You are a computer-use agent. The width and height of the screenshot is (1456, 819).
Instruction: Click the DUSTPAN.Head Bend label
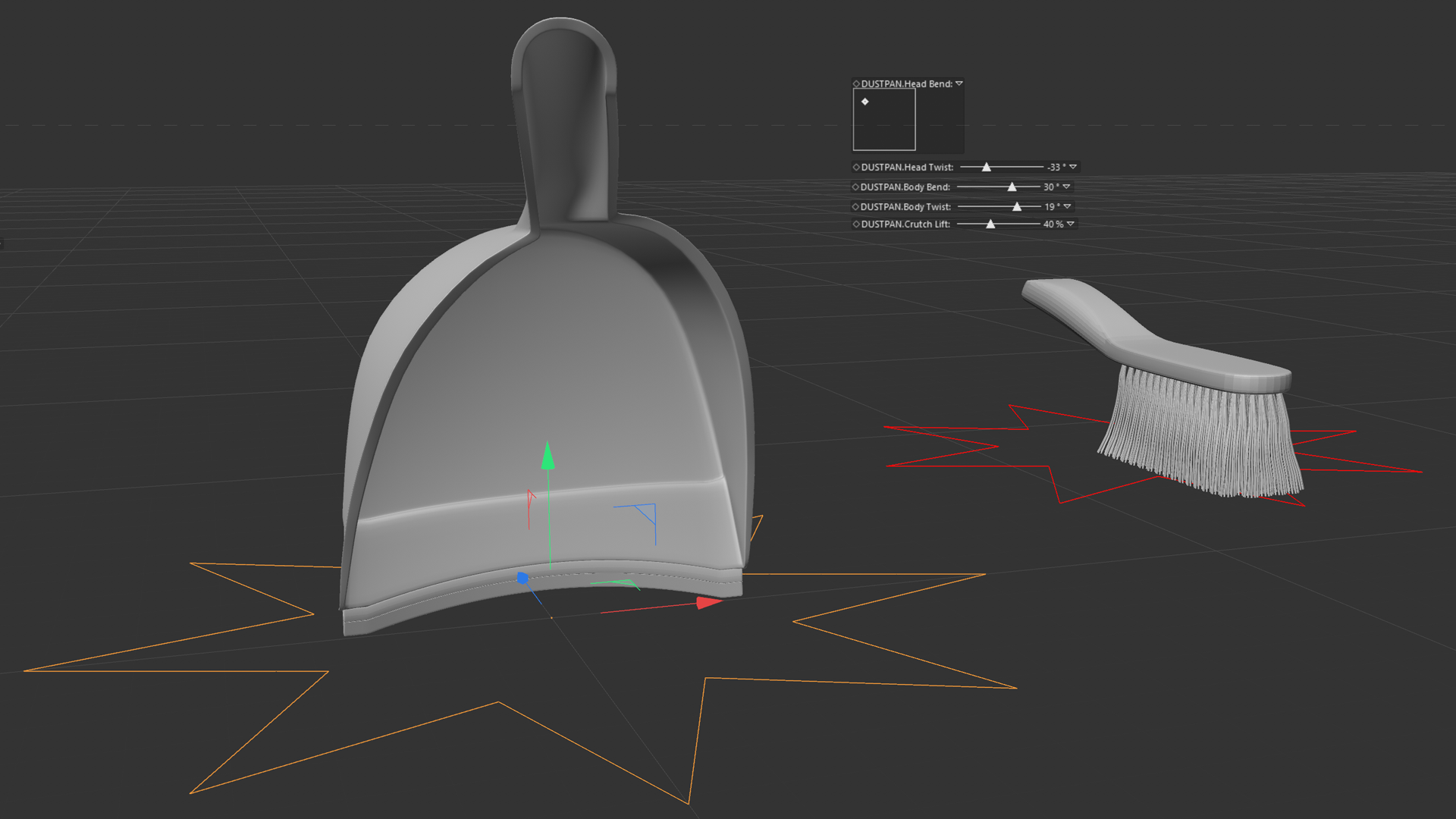[907, 84]
